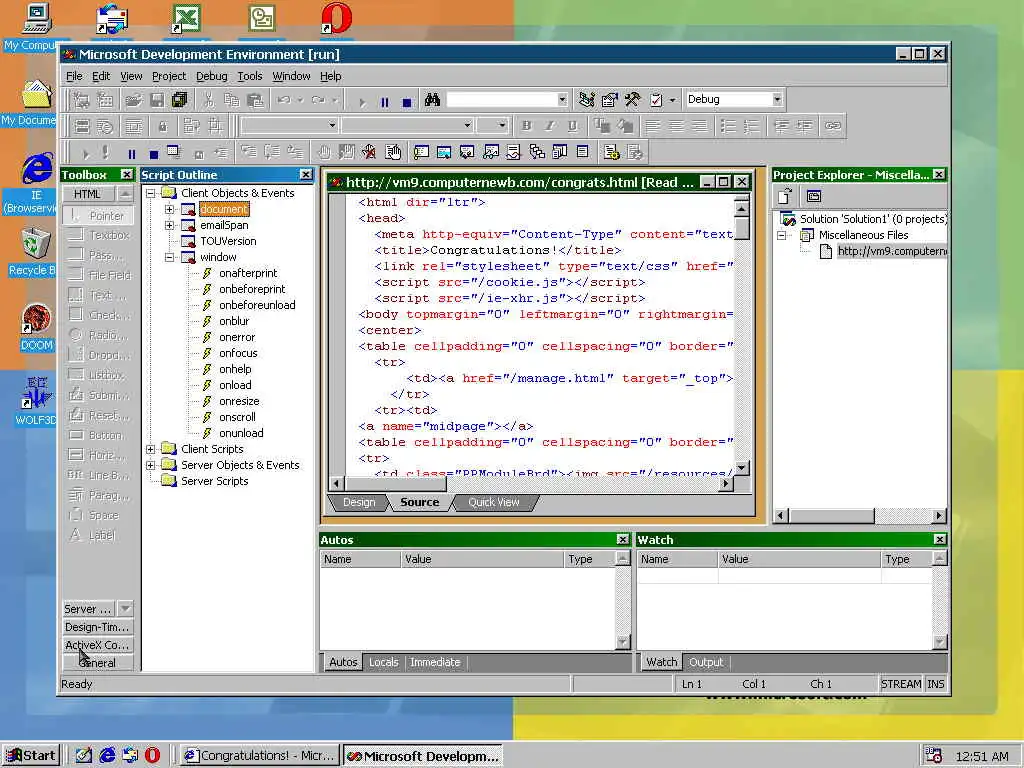Open the DOOM desktop icon

37,328
